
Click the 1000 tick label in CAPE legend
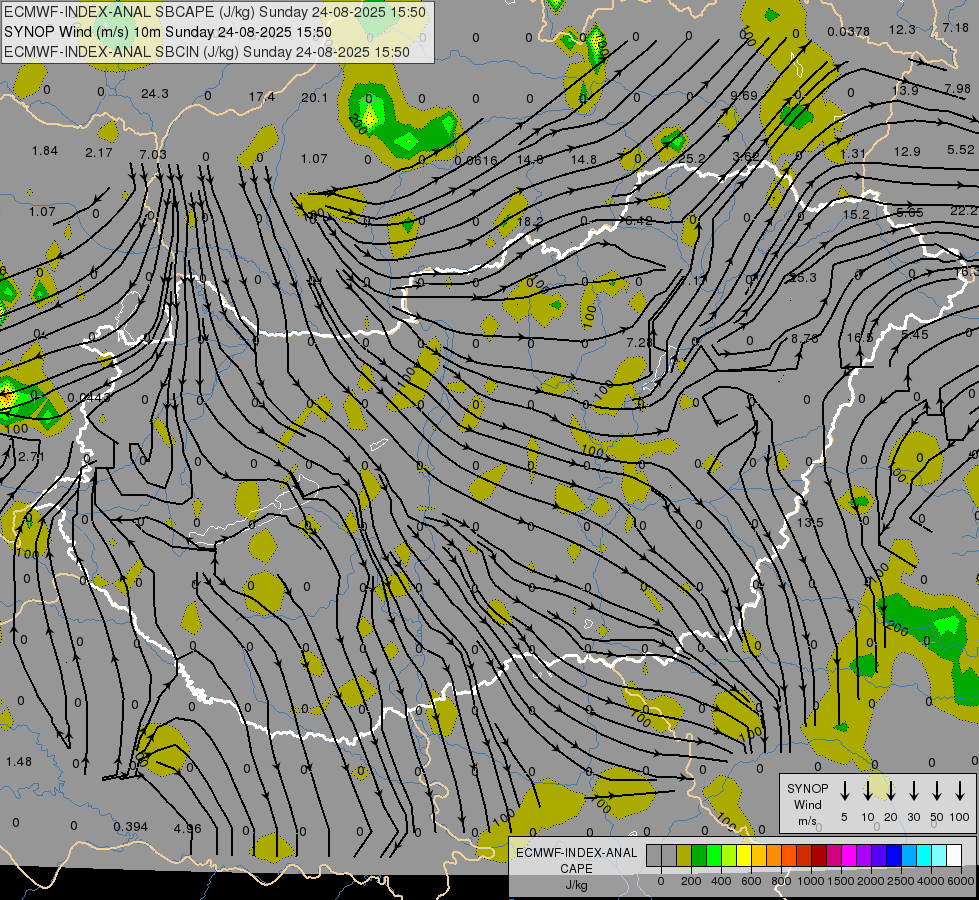coord(810,881)
